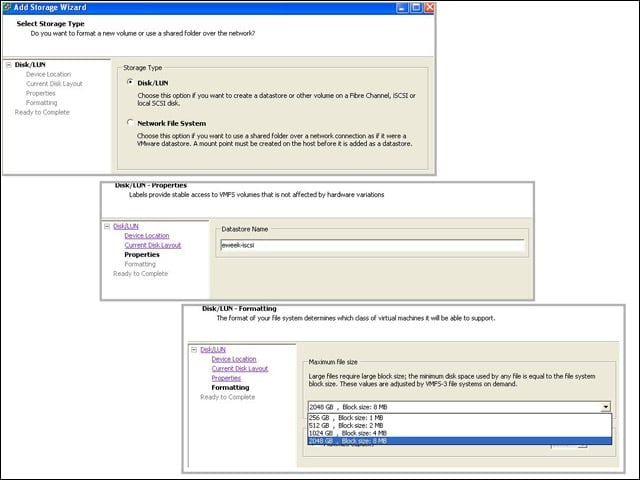Click the Formatting step in the first wizard sidebar
This screenshot has height=480, width=640.
click(x=42, y=103)
